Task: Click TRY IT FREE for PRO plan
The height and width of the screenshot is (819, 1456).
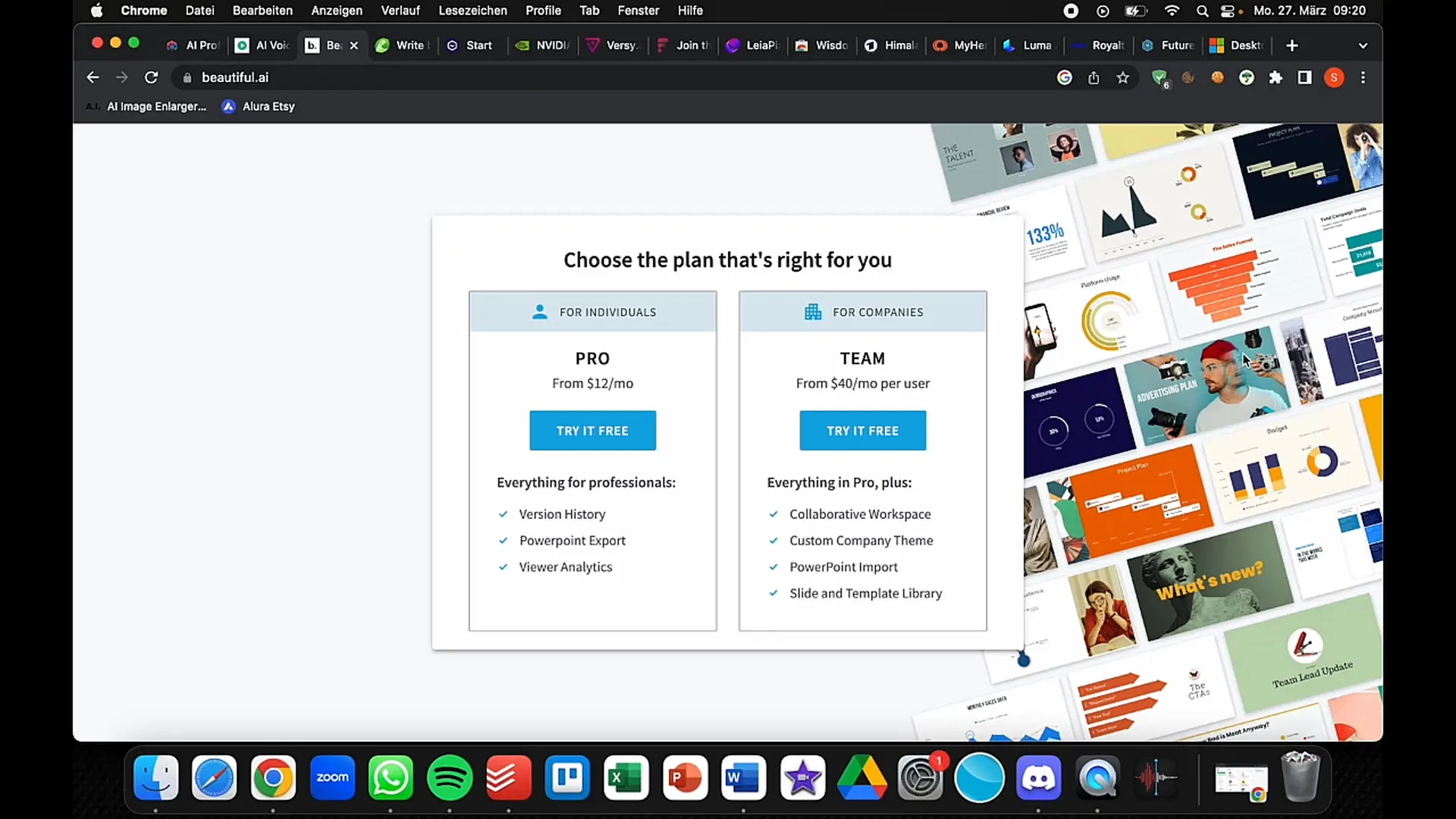Action: tap(592, 430)
